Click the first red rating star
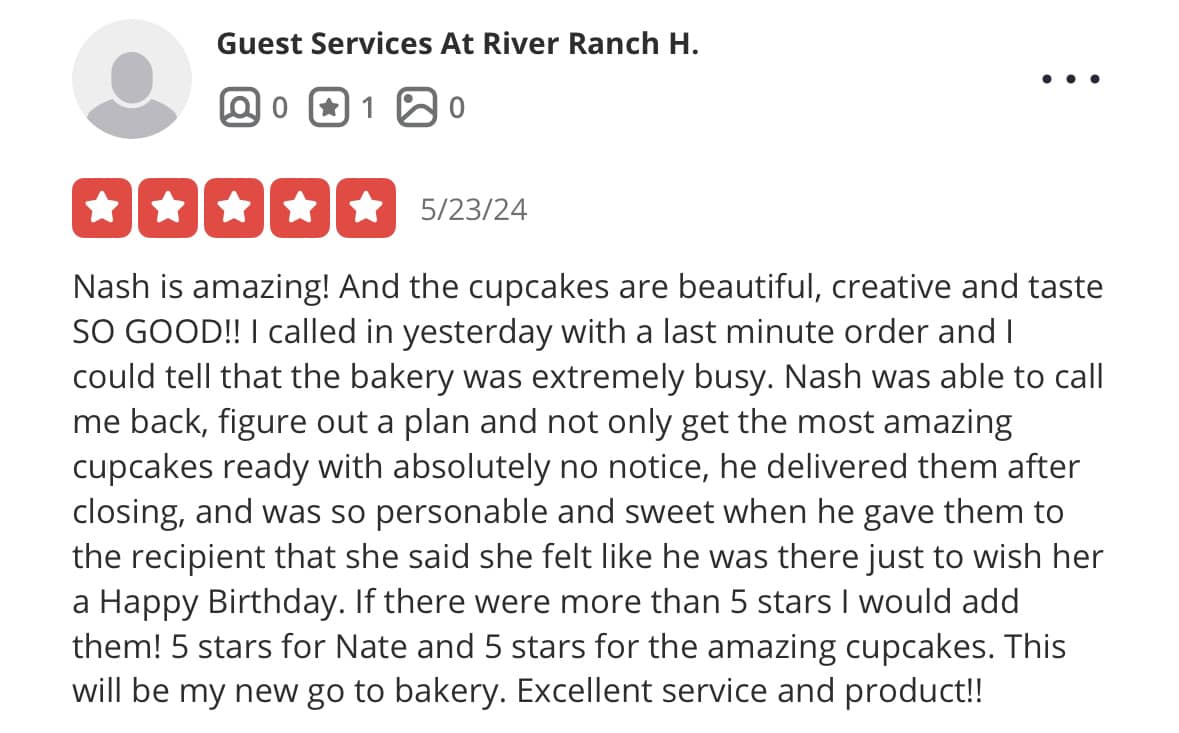The height and width of the screenshot is (733, 1179). (102, 208)
